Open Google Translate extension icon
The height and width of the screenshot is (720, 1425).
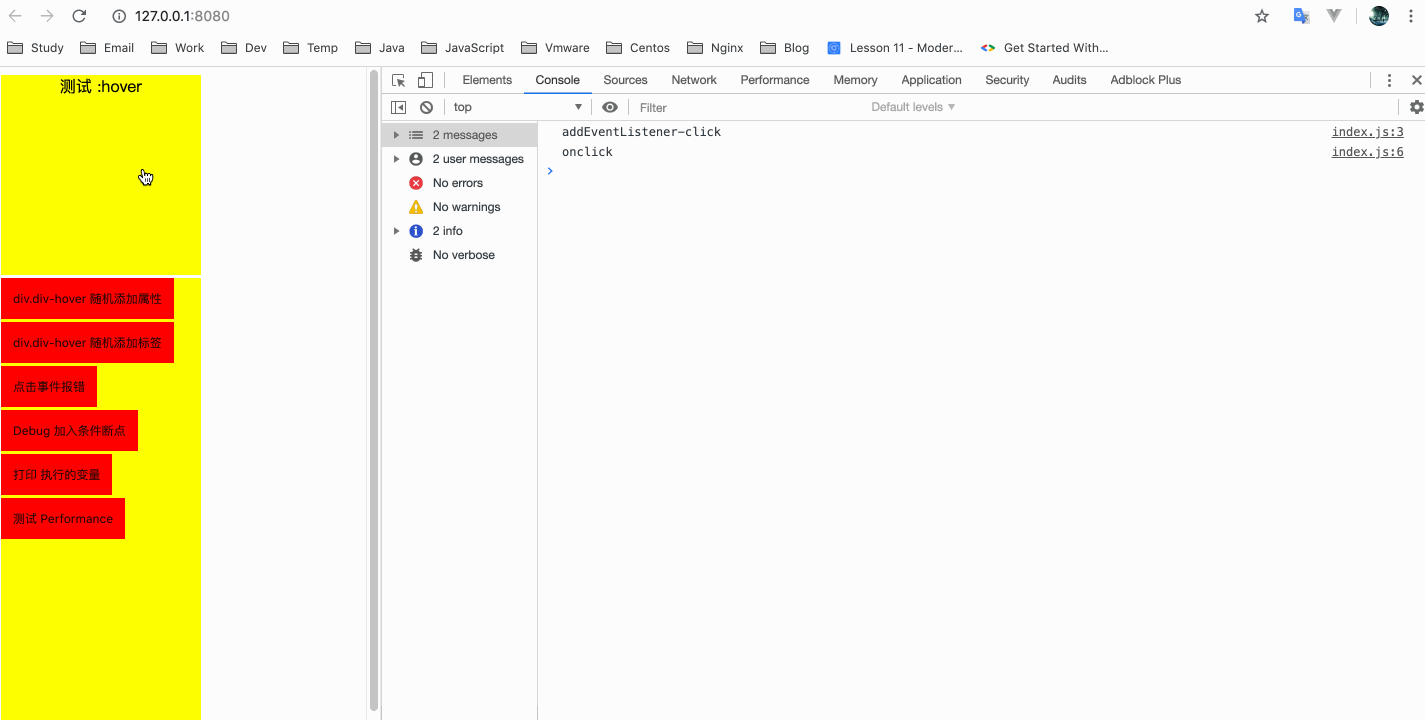click(x=1301, y=16)
